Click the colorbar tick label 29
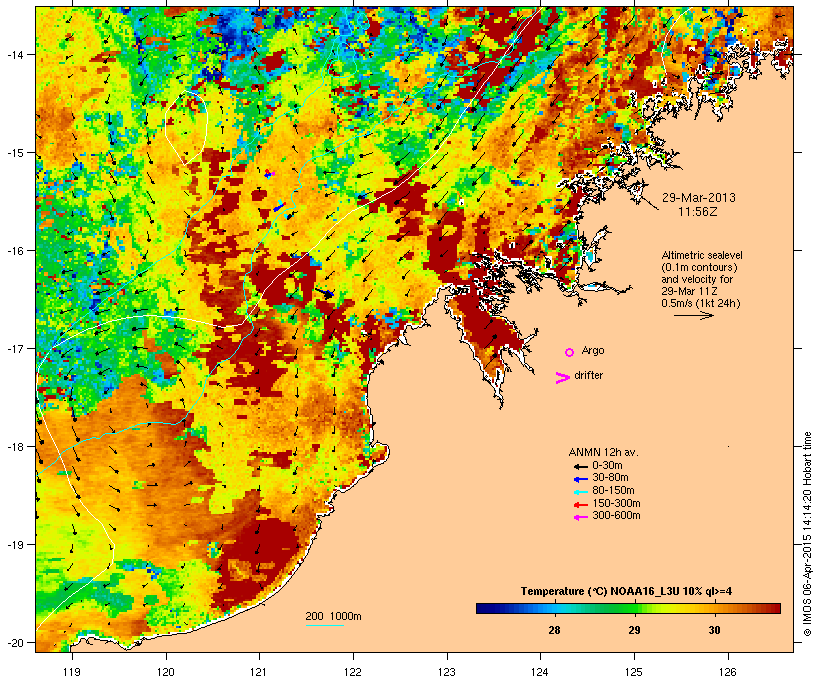Viewport: 820px width, 680px height. point(634,630)
